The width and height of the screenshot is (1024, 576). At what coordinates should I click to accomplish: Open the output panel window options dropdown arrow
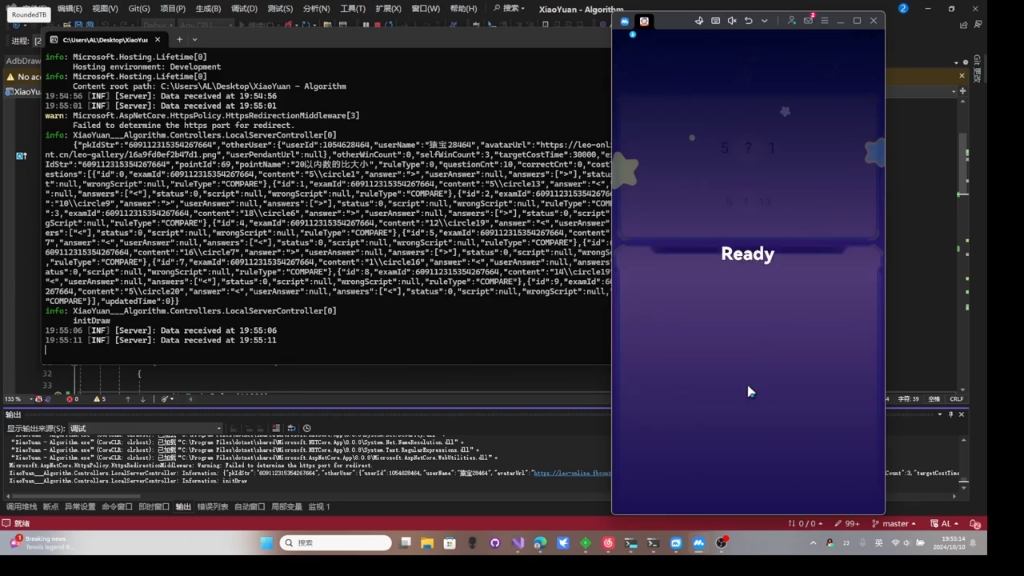[940, 415]
